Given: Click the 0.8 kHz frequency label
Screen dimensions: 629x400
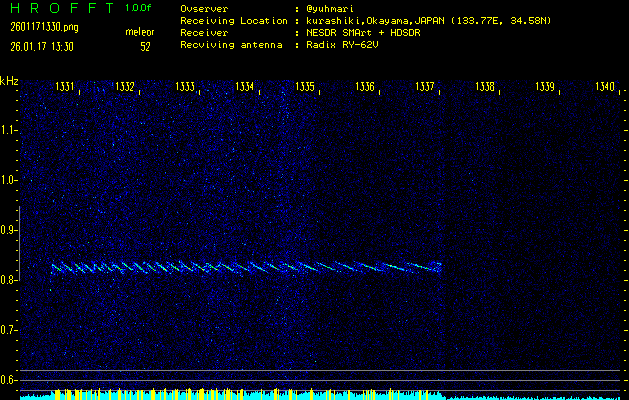Looking at the screenshot, I should pyautogui.click(x=10, y=280).
